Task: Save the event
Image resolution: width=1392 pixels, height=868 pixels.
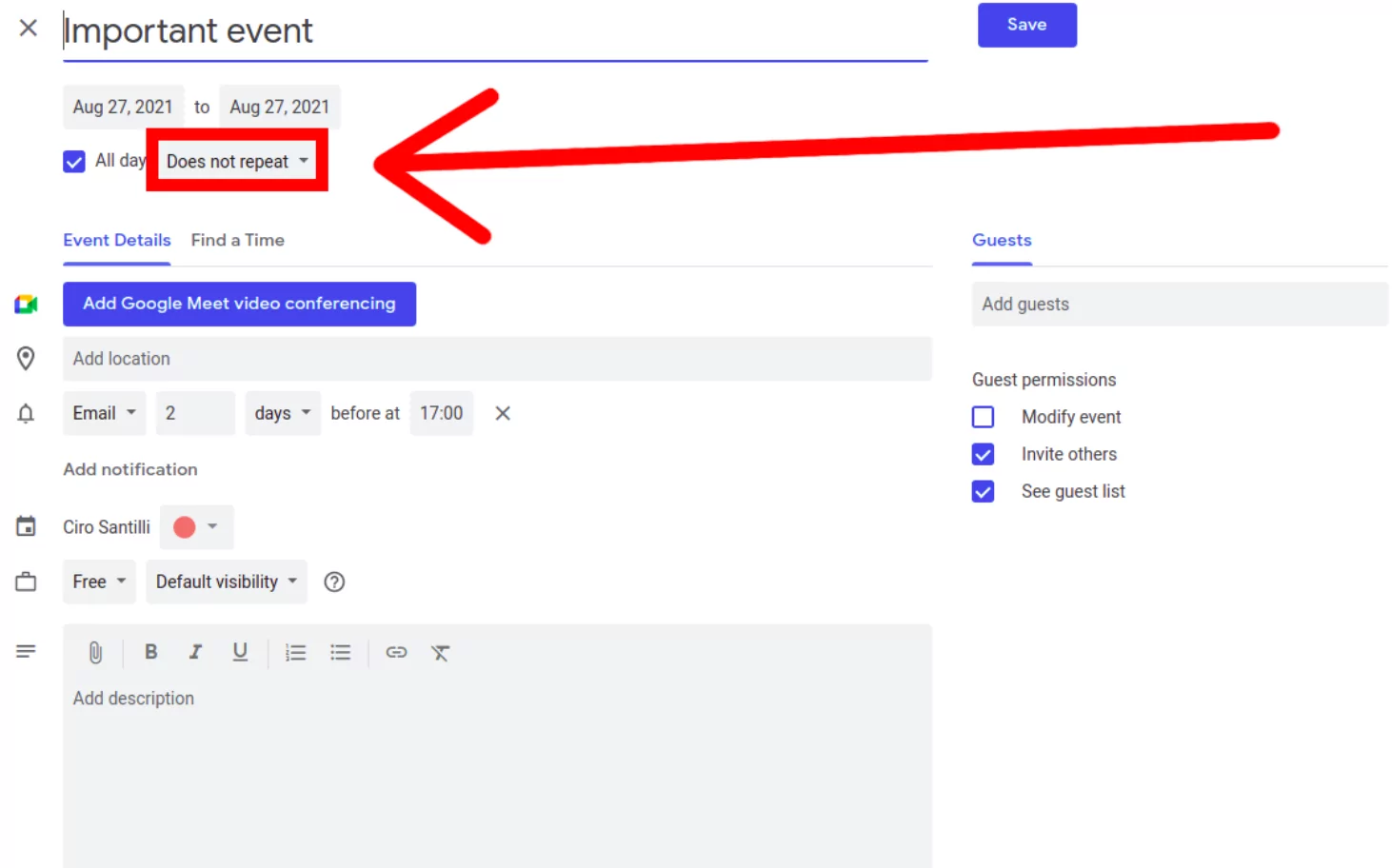Action: pyautogui.click(x=1026, y=25)
